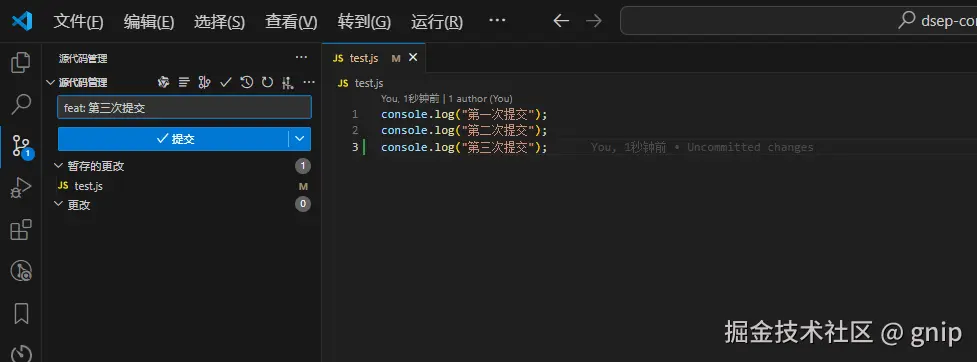The image size is (977, 362).
Task: Go forward with the right arrow
Action: point(594,21)
